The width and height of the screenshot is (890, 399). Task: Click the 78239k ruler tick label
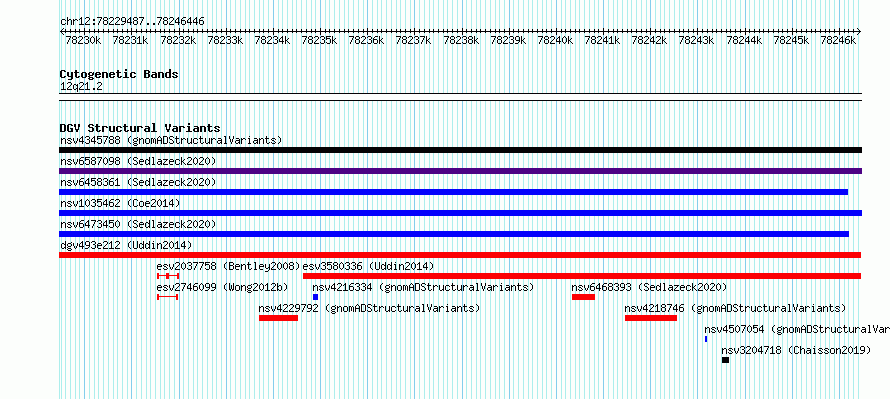509,40
